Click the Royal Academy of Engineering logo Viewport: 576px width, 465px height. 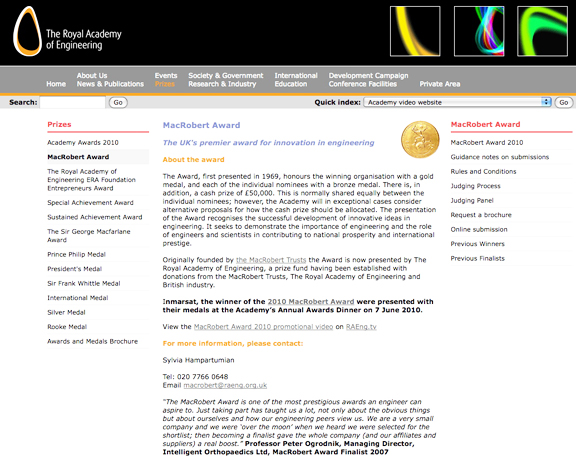67,32
